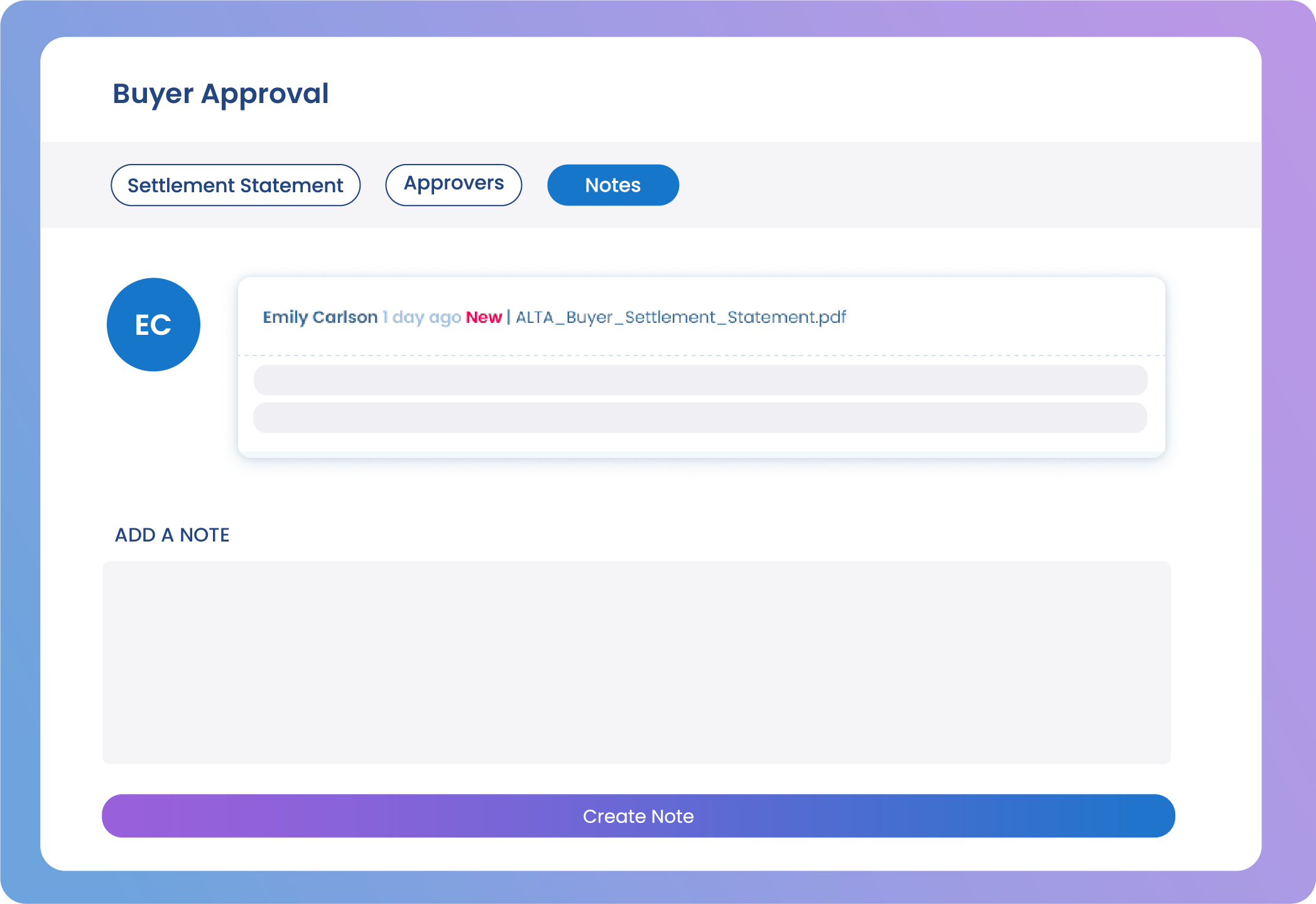Click the Buyer Approval heading
The image size is (1316, 904).
tap(220, 94)
